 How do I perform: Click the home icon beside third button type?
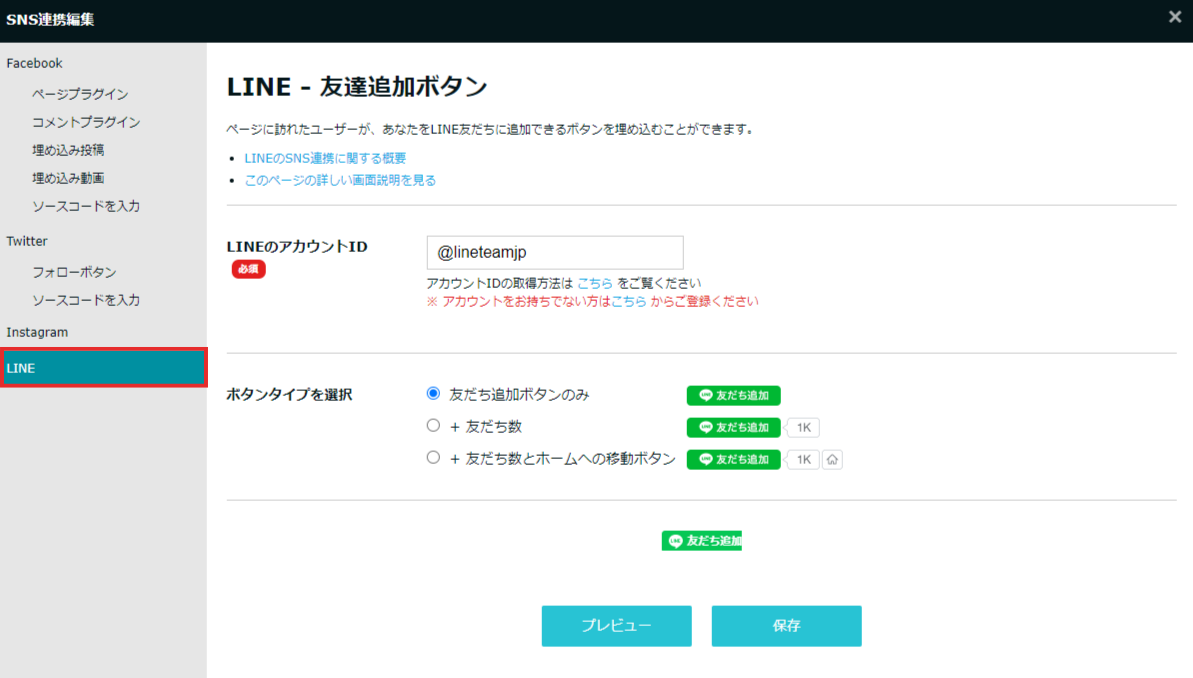tap(832, 460)
